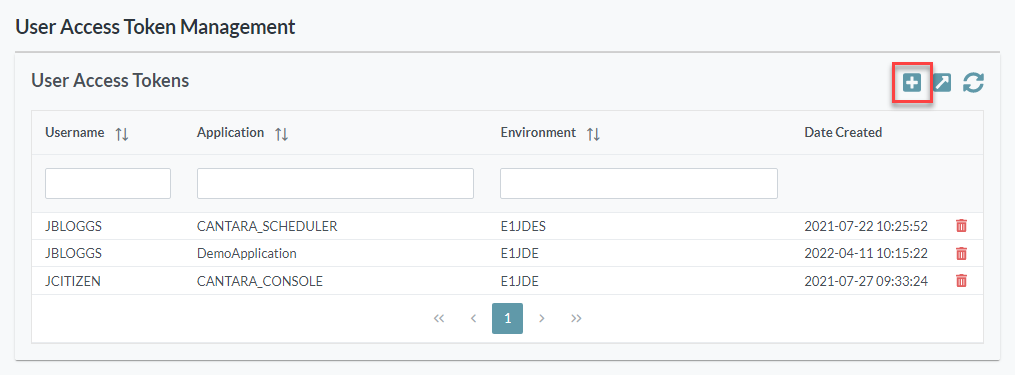Go to next page arrow
1015x375 pixels.
(542, 318)
